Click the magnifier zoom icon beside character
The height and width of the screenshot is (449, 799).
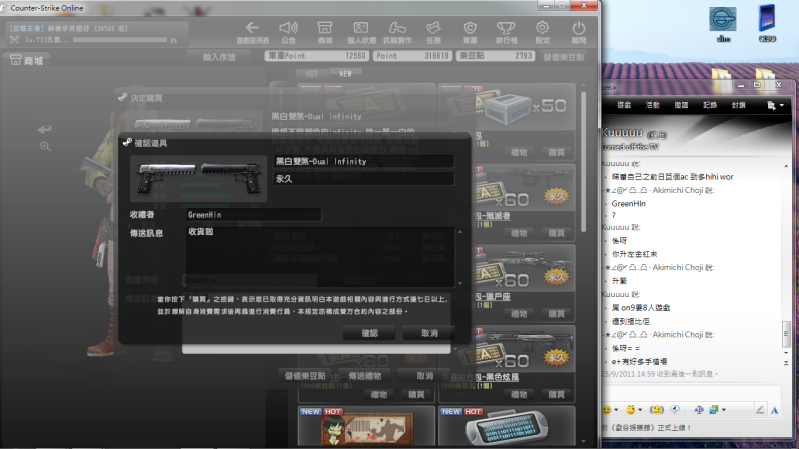point(45,147)
